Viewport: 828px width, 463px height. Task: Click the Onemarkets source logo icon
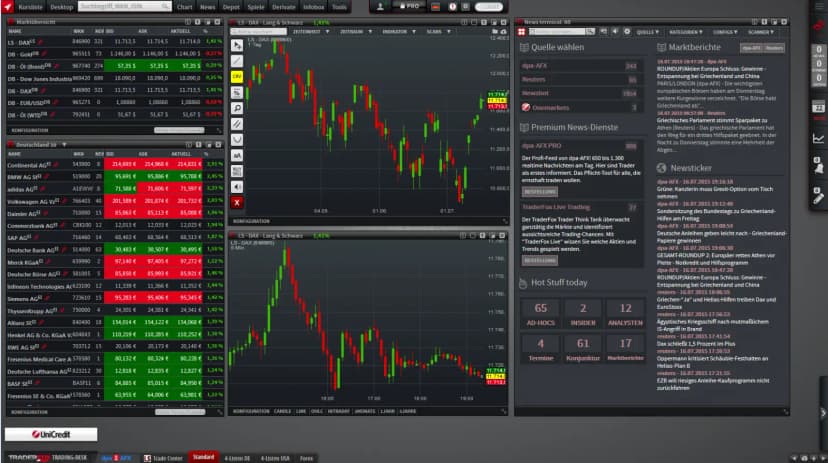pyautogui.click(x=526, y=107)
